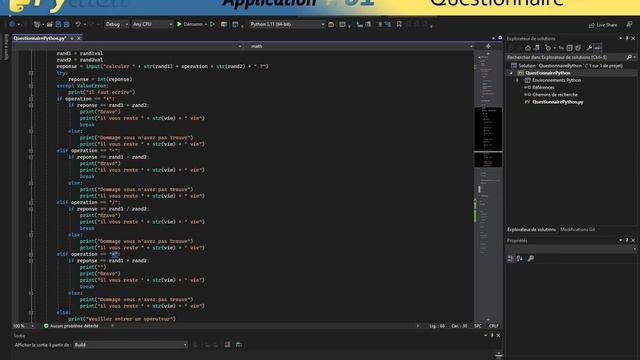Viewport: 640px width, 360px height.
Task: Open the Afficher la sortie Build dropdown
Action: click(131, 345)
